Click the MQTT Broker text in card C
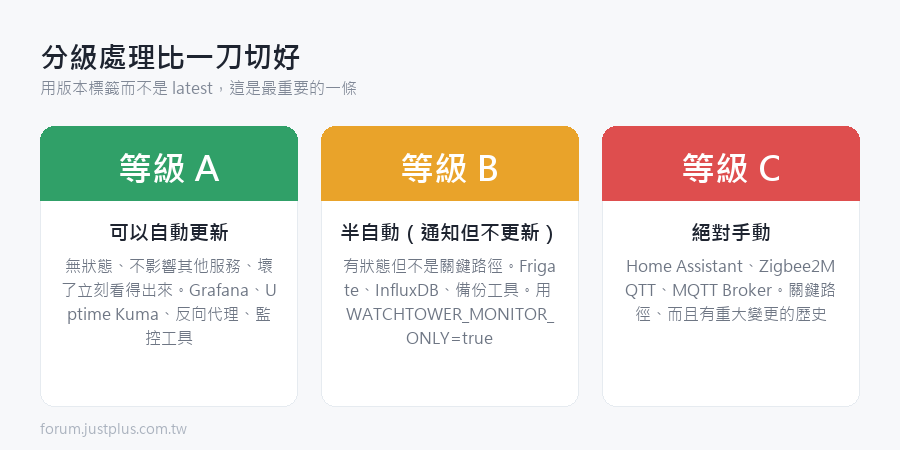The height and width of the screenshot is (450, 900). coord(722,290)
